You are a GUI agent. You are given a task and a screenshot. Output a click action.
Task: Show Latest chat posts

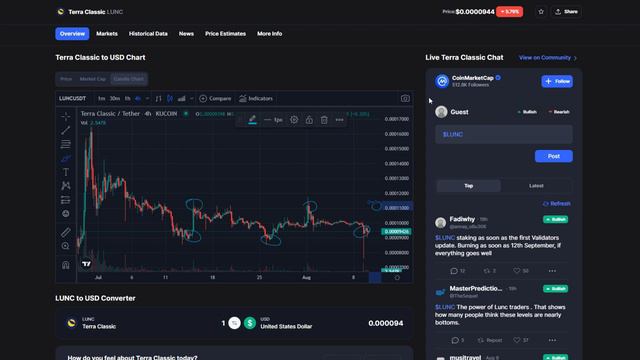point(536,186)
